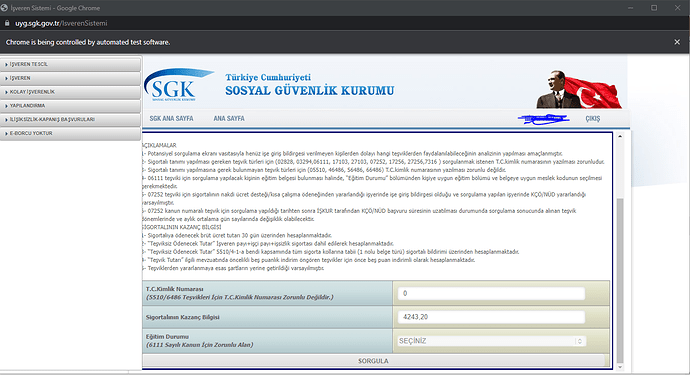Open the Eğitim Durumu SEÇİNİZ dropdown

click(x=491, y=341)
